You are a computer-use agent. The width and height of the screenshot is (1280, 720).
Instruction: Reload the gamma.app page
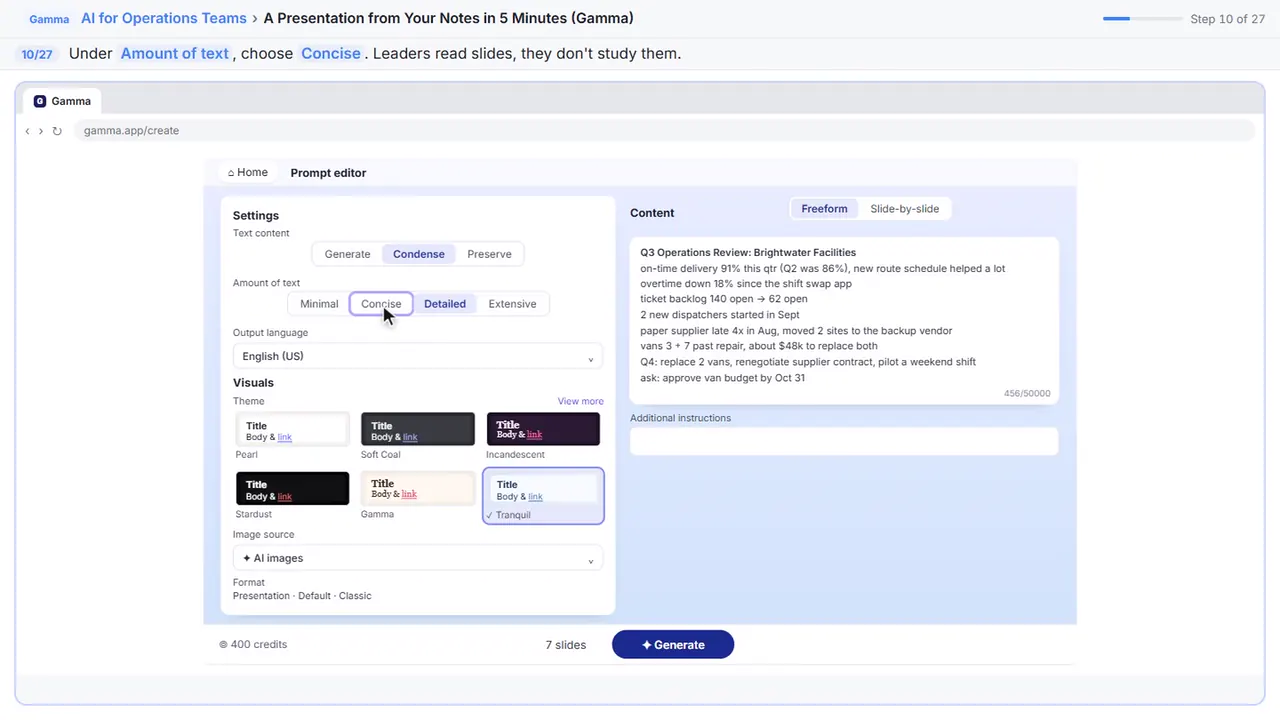(57, 131)
